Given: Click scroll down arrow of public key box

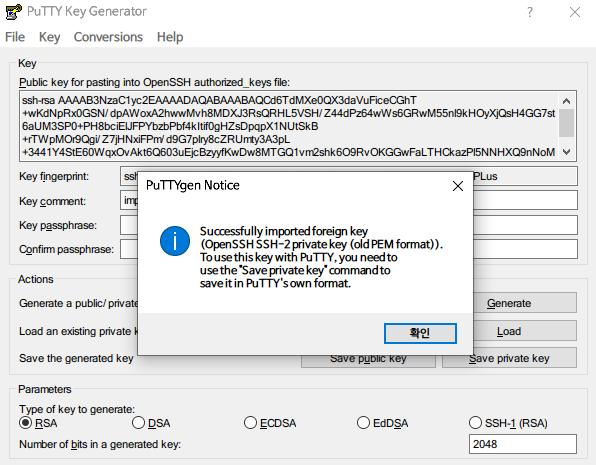Looking at the screenshot, I should tap(566, 152).
